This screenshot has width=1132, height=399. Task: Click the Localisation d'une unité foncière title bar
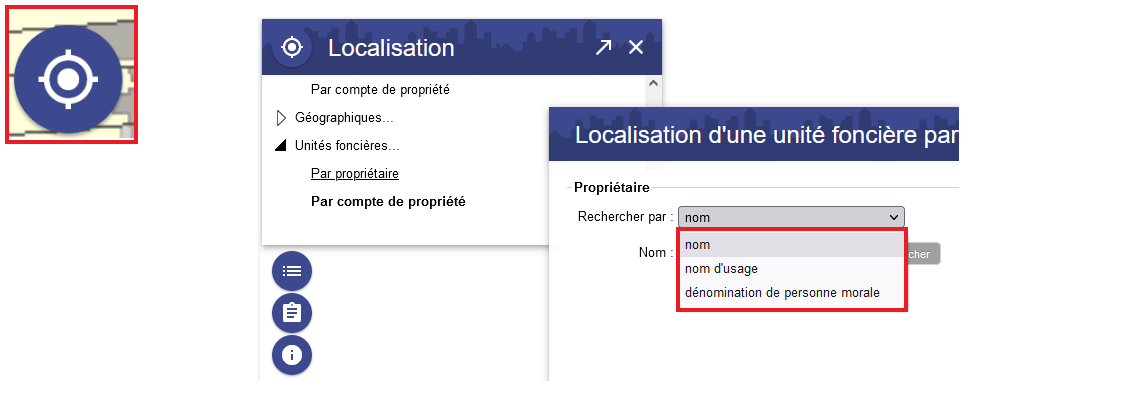pos(754,134)
